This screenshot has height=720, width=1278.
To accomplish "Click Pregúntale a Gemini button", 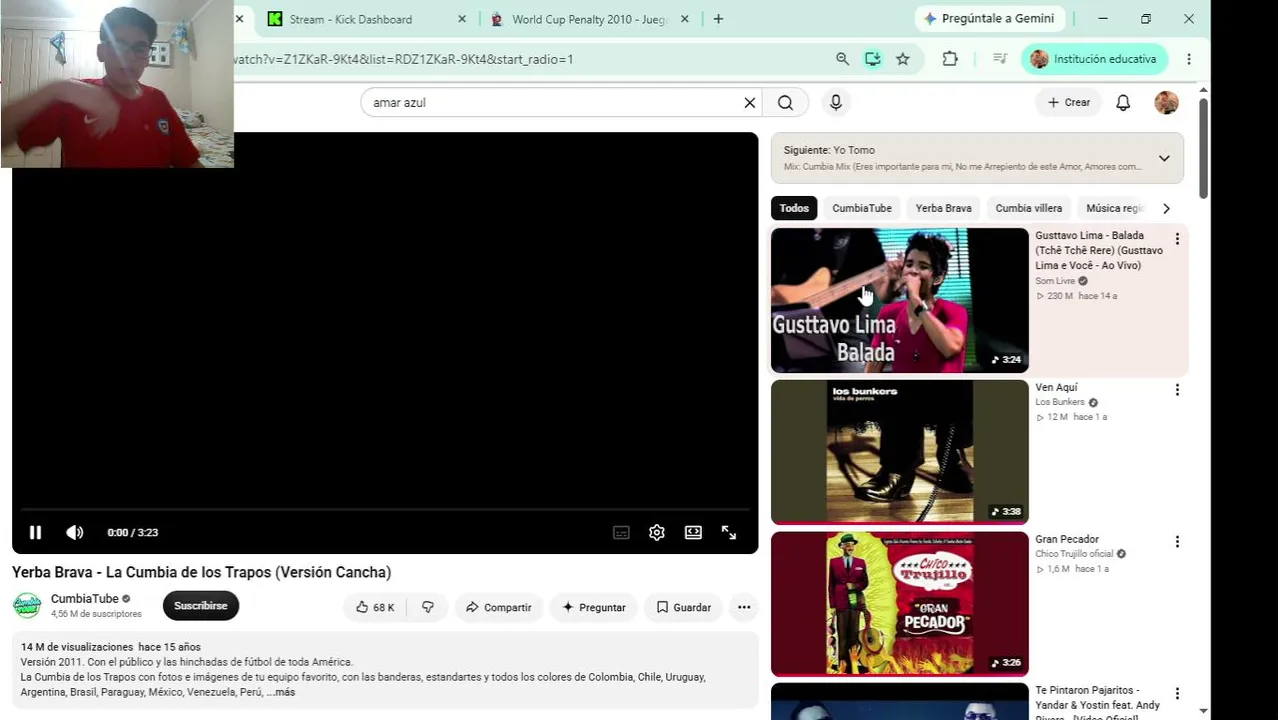I will [x=989, y=19].
